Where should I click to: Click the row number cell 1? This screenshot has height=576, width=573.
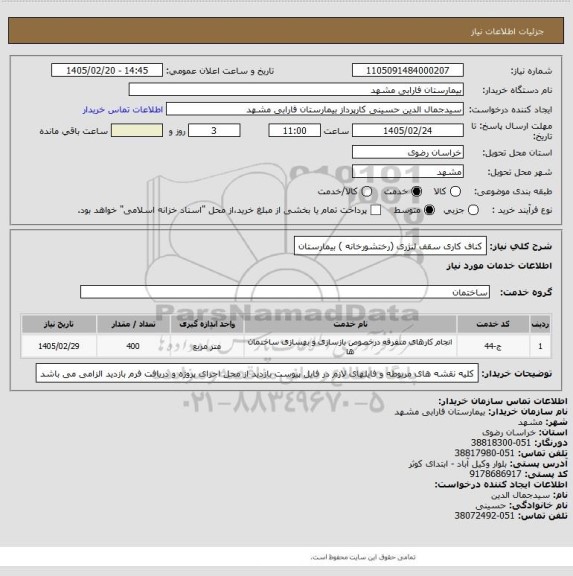(x=540, y=346)
